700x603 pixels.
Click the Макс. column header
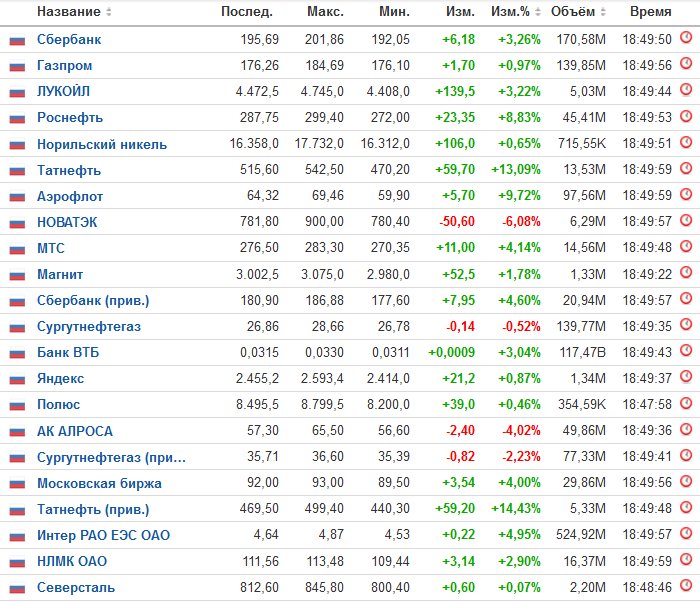[325, 12]
